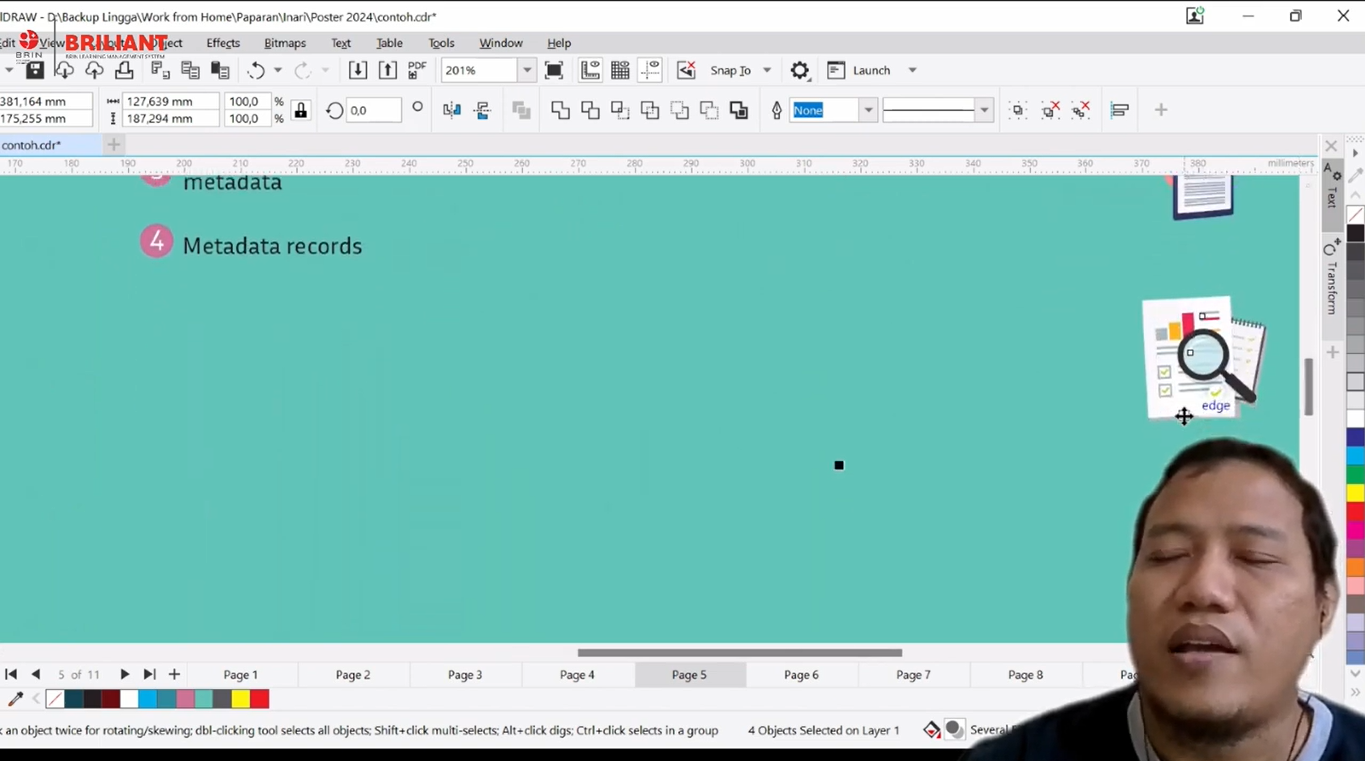The height and width of the screenshot is (761, 1365).
Task: Go to the previous page arrow
Action: (x=36, y=675)
